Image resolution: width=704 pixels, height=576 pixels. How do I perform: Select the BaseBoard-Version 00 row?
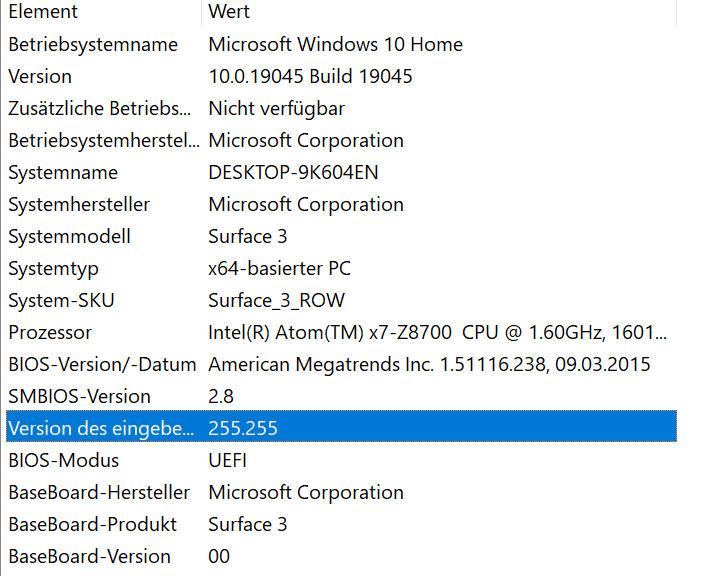(89, 556)
